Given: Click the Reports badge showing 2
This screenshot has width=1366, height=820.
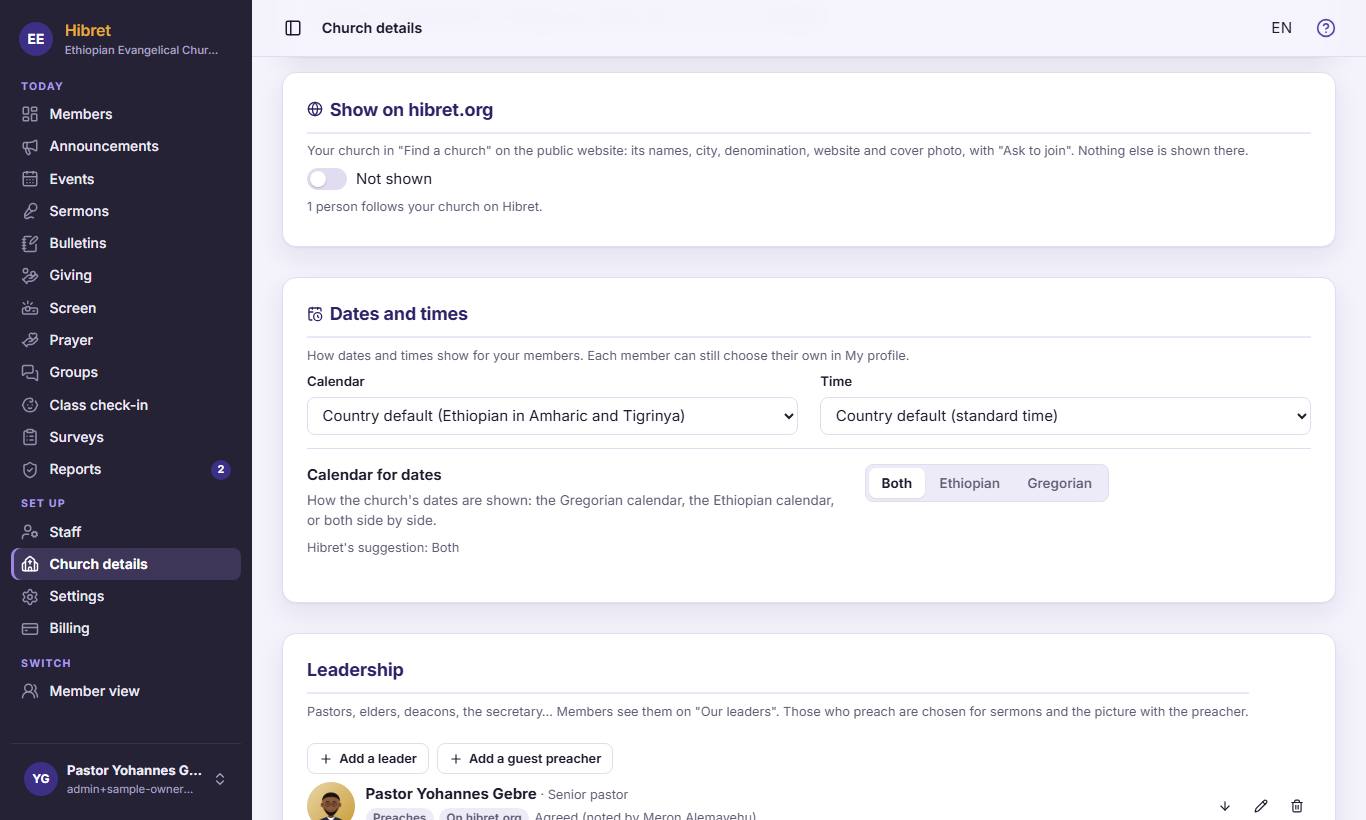Looking at the screenshot, I should click(221, 469).
